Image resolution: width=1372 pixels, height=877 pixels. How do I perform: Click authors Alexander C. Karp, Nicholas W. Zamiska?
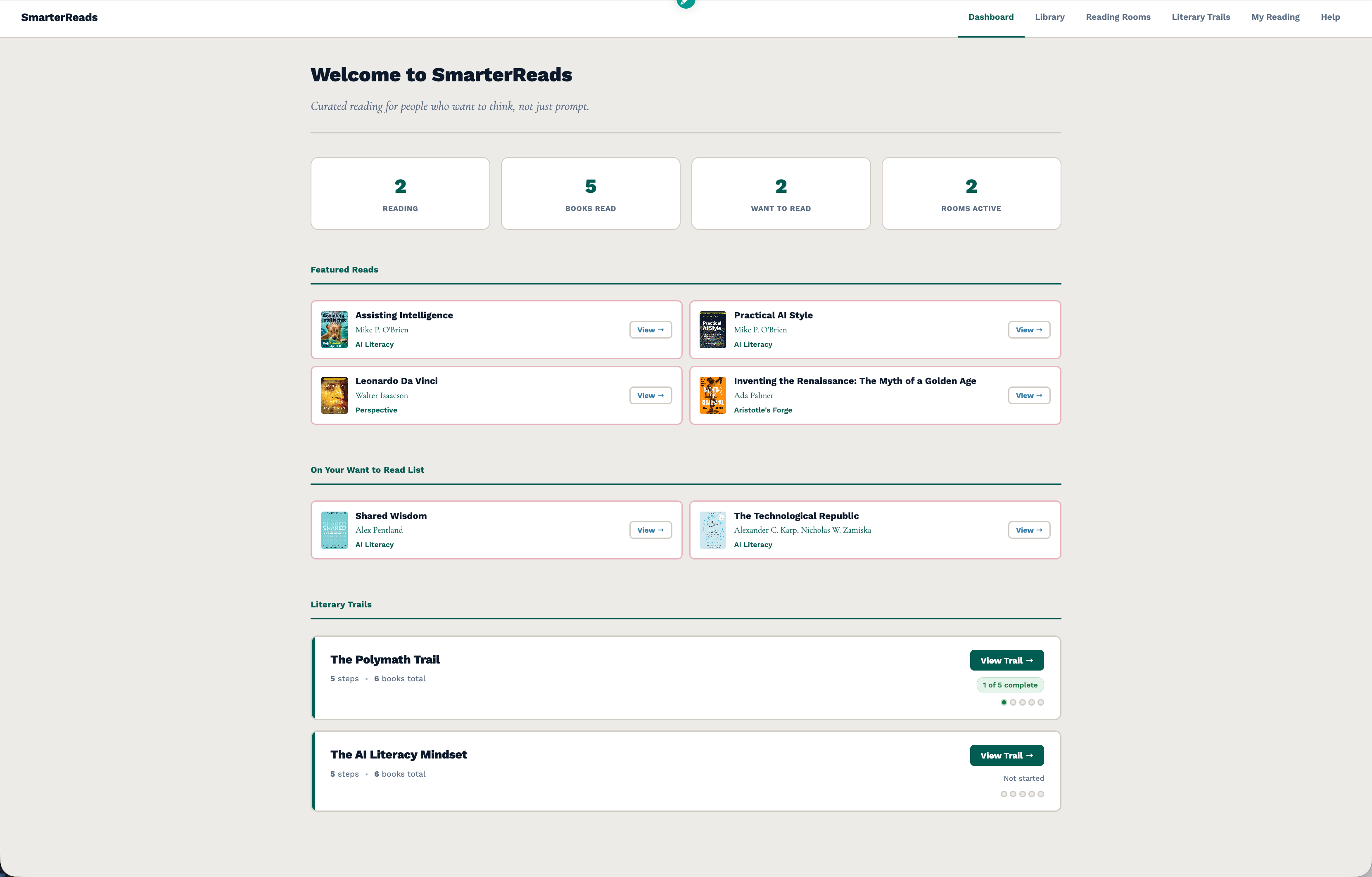(x=802, y=530)
